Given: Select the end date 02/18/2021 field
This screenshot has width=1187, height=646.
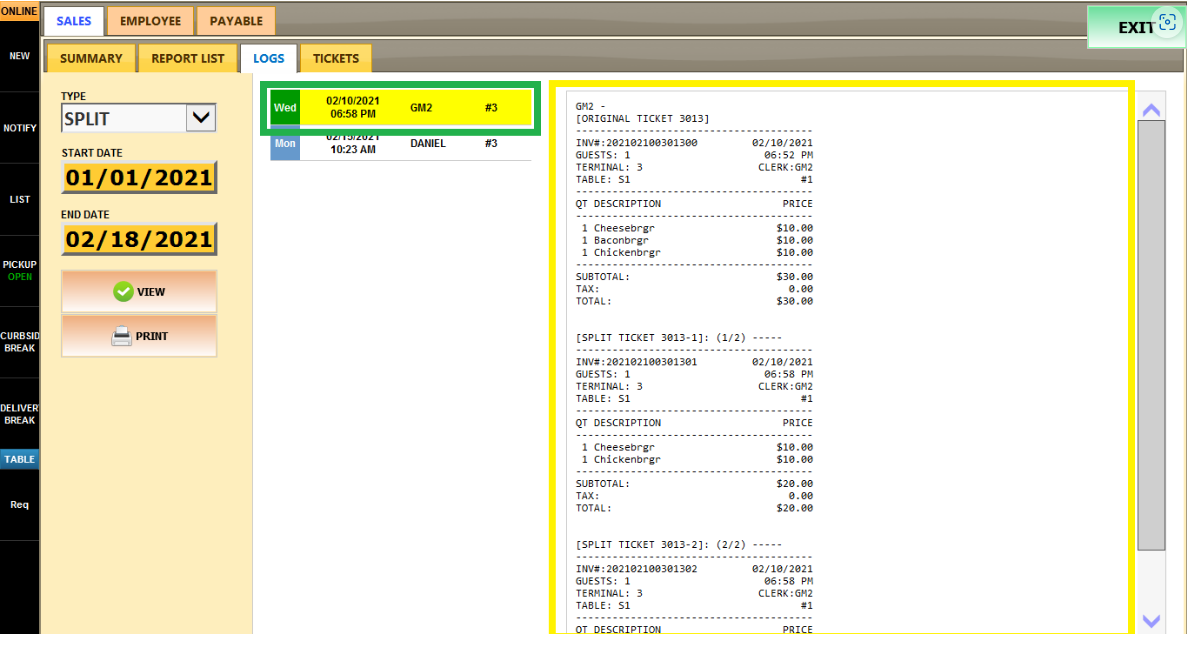Looking at the screenshot, I should point(139,239).
